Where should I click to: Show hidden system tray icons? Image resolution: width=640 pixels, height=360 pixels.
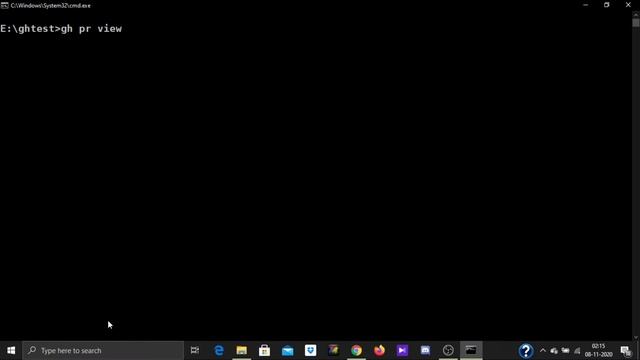pyautogui.click(x=542, y=351)
